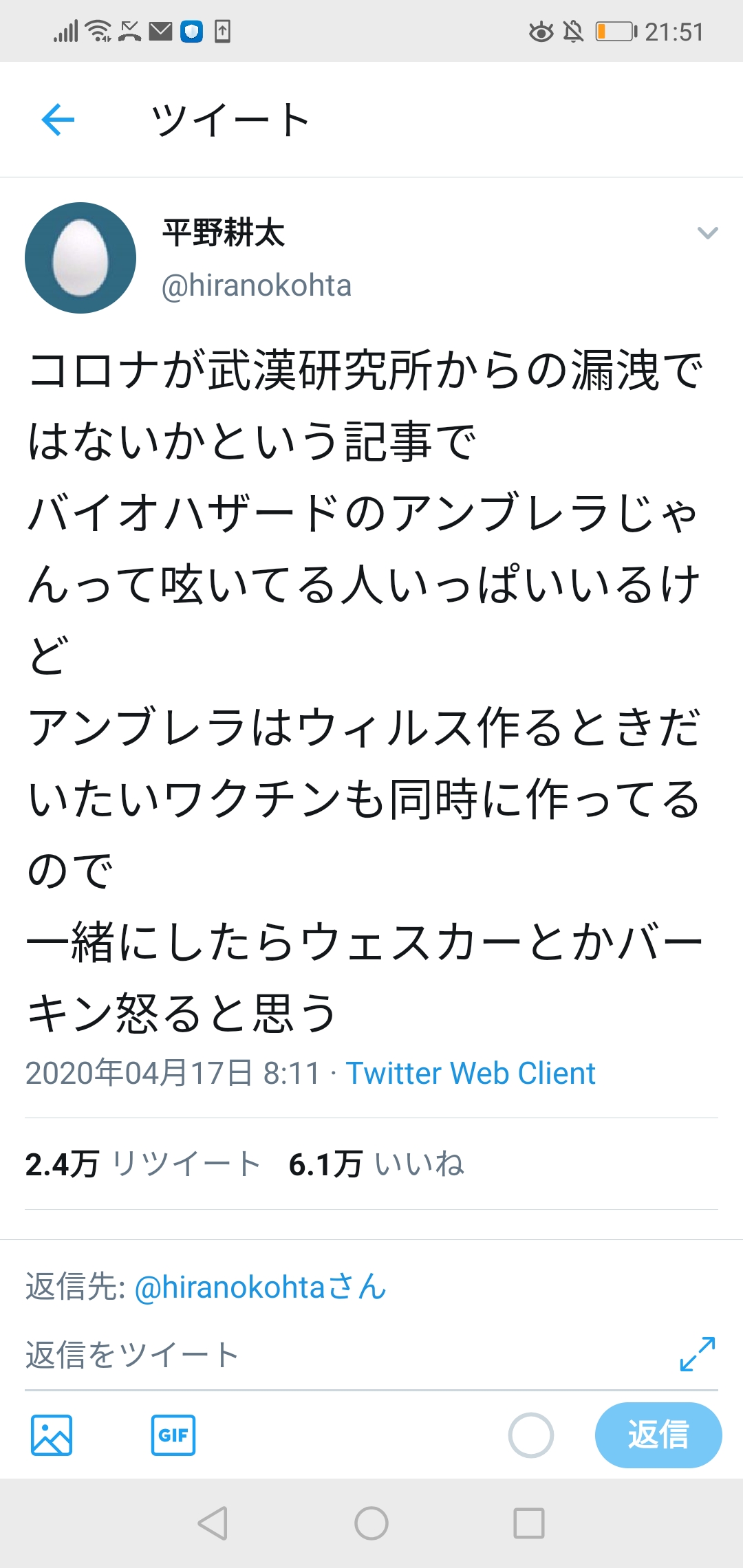
Task: Send the reply with 返信 button
Action: tap(658, 1435)
